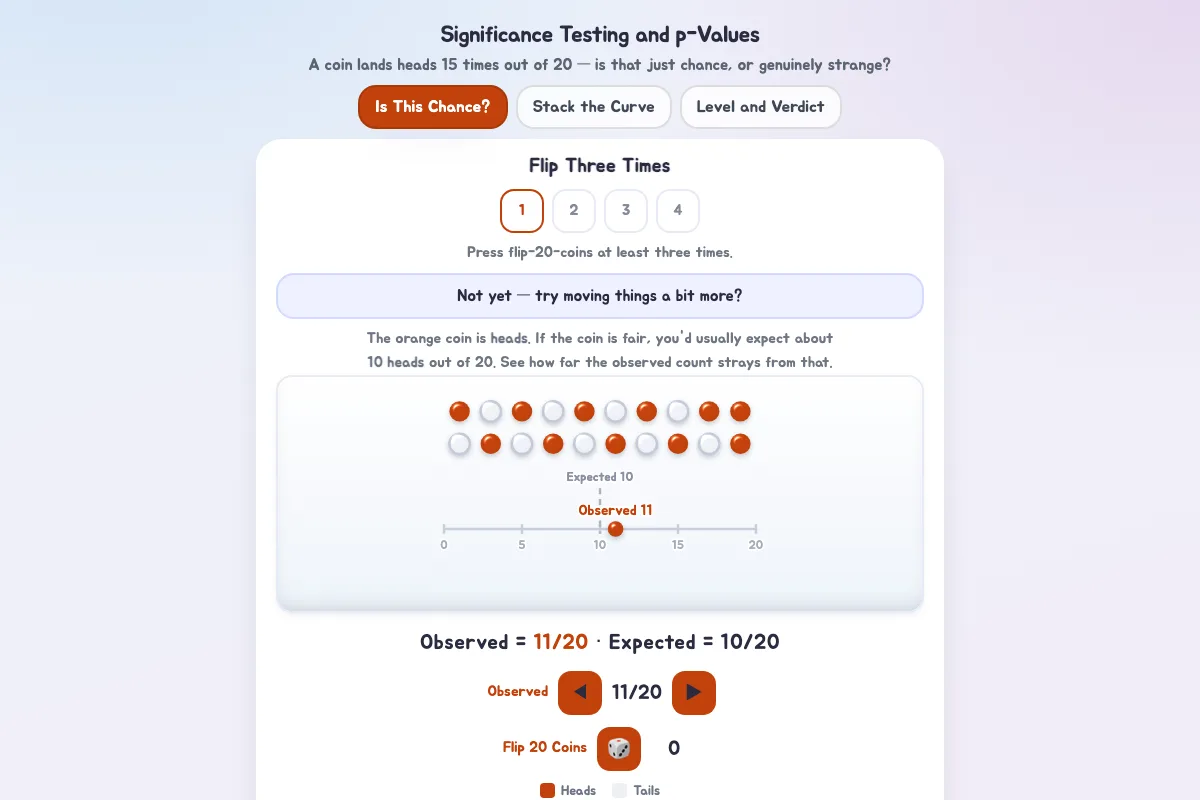
Task: Select step 1 button
Action: (x=522, y=211)
